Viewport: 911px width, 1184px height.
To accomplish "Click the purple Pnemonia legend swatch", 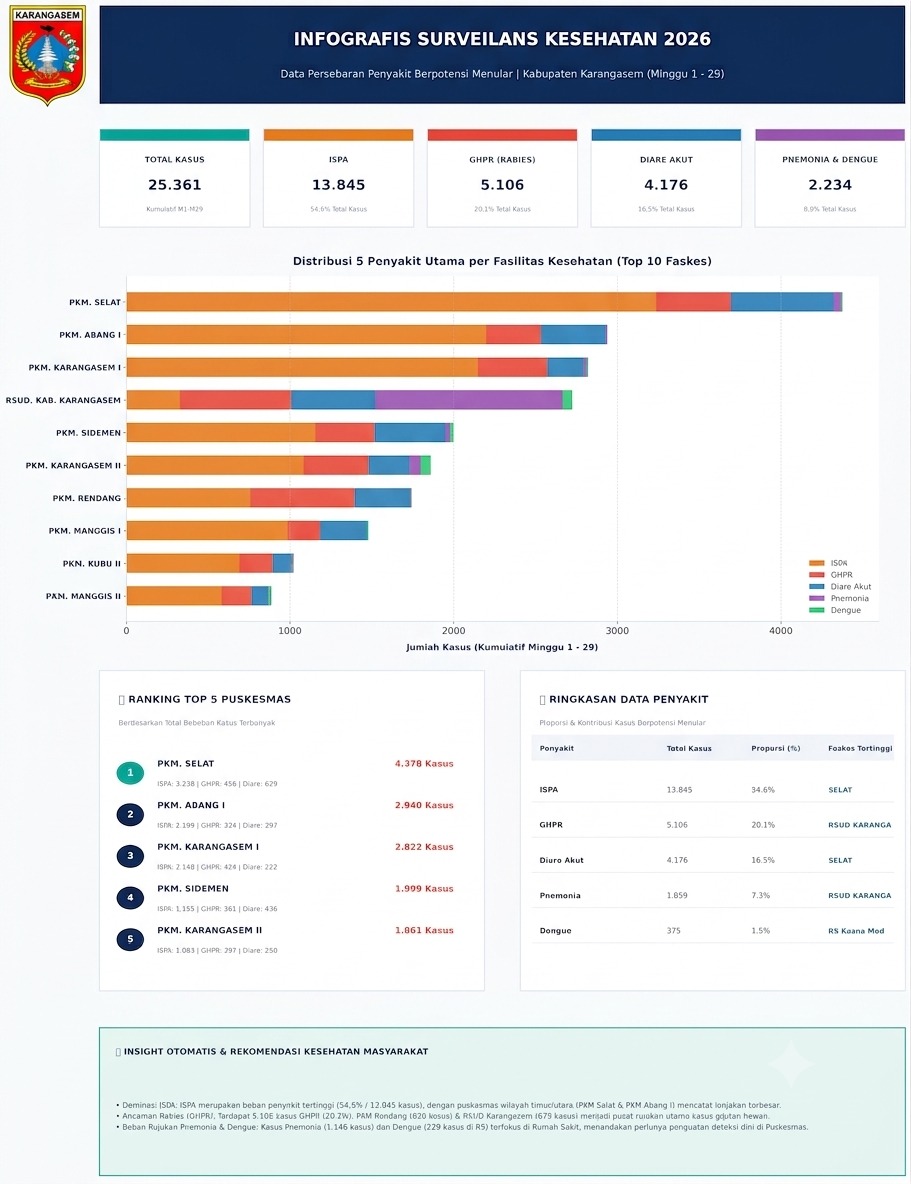I will click(816, 598).
